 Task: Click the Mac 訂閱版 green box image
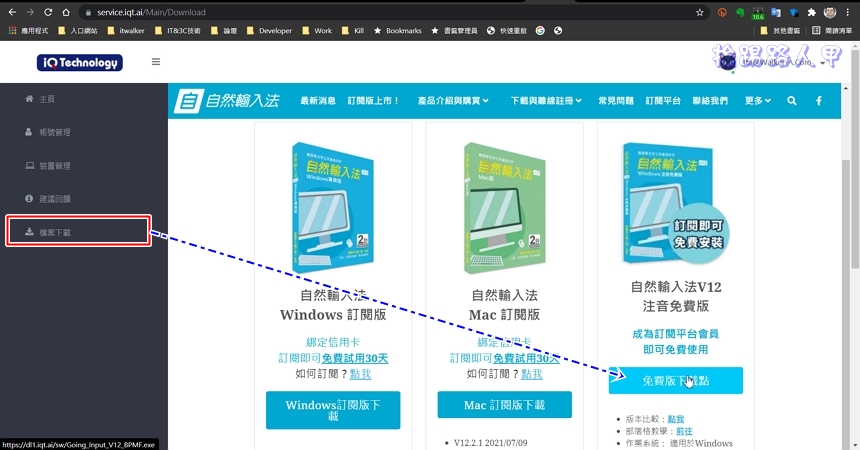tap(505, 208)
